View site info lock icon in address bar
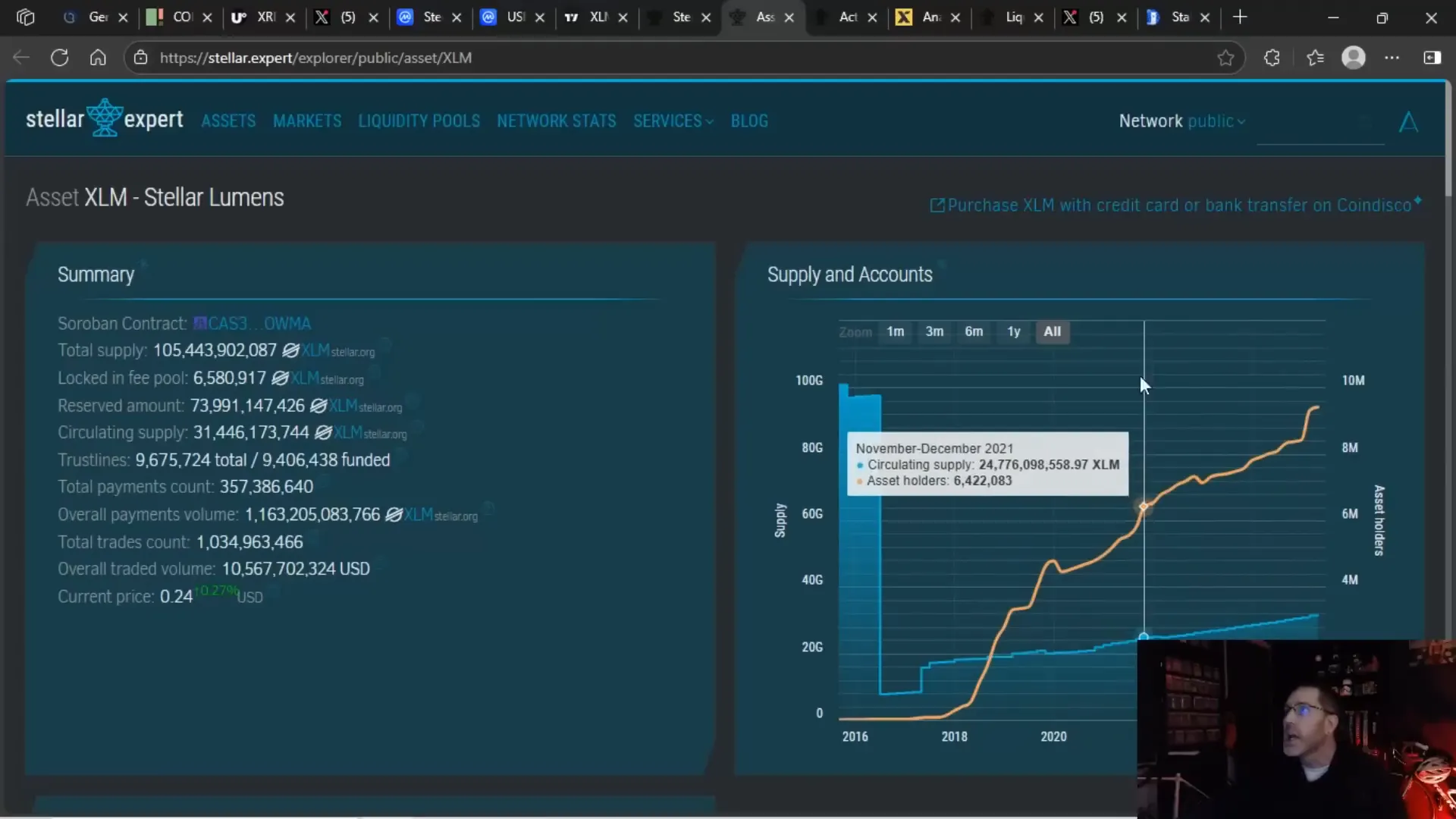 tap(140, 58)
